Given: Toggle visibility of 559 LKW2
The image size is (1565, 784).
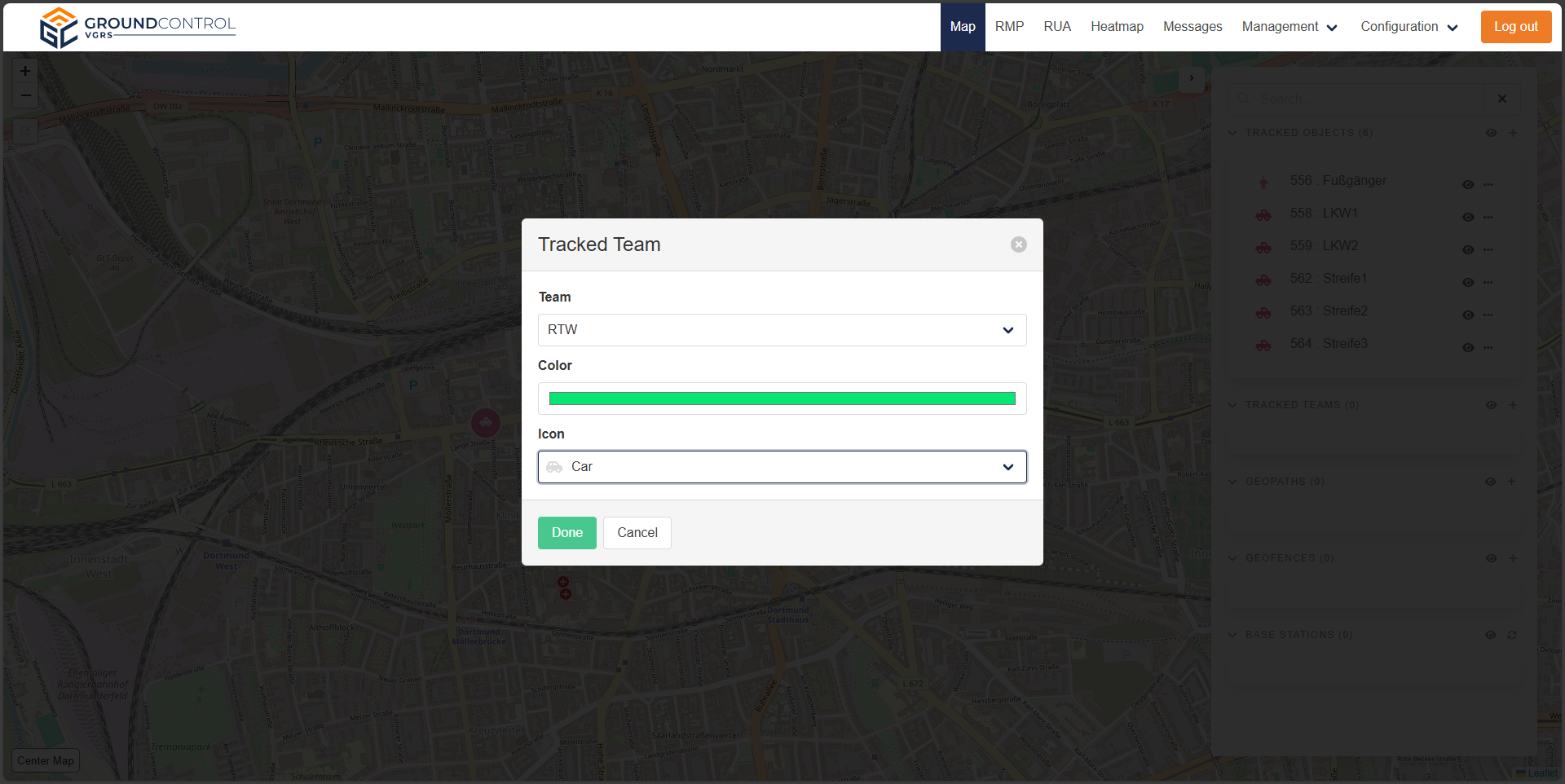Looking at the screenshot, I should [x=1467, y=249].
